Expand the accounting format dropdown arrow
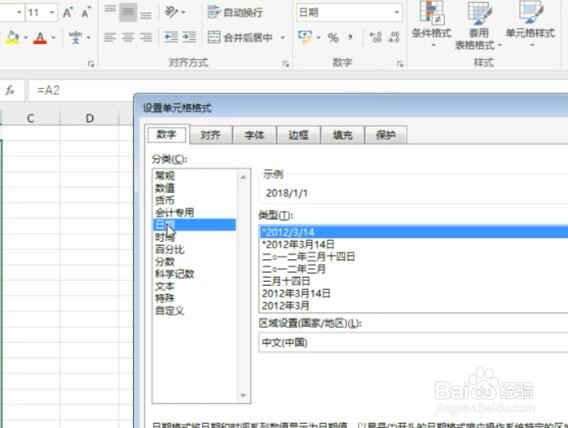Screen dimensions: 568x428 click(318, 37)
